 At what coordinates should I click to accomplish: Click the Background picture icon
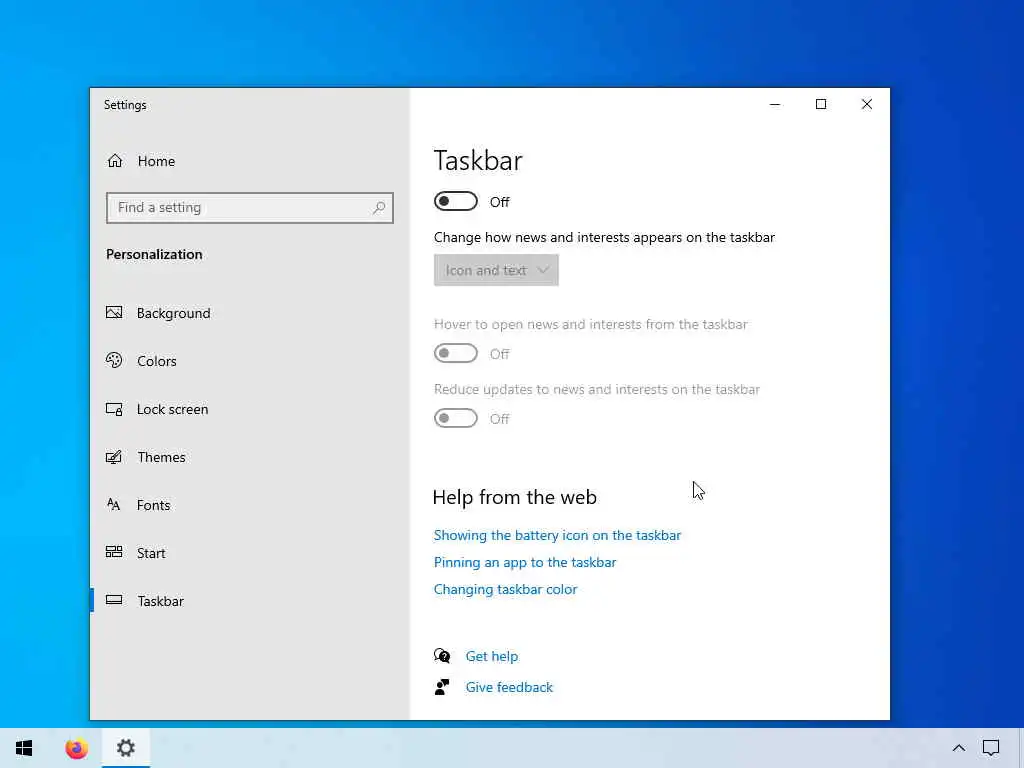point(114,313)
